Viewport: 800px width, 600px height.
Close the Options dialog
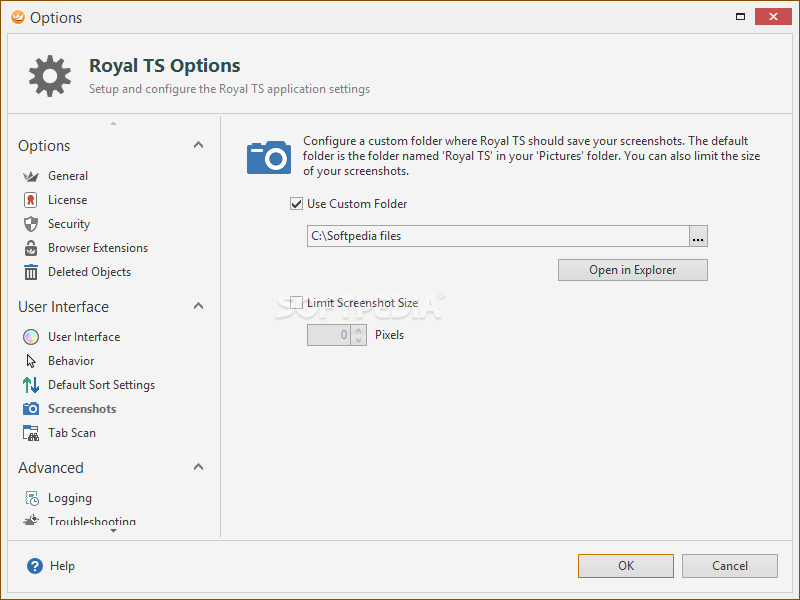pyautogui.click(x=773, y=17)
